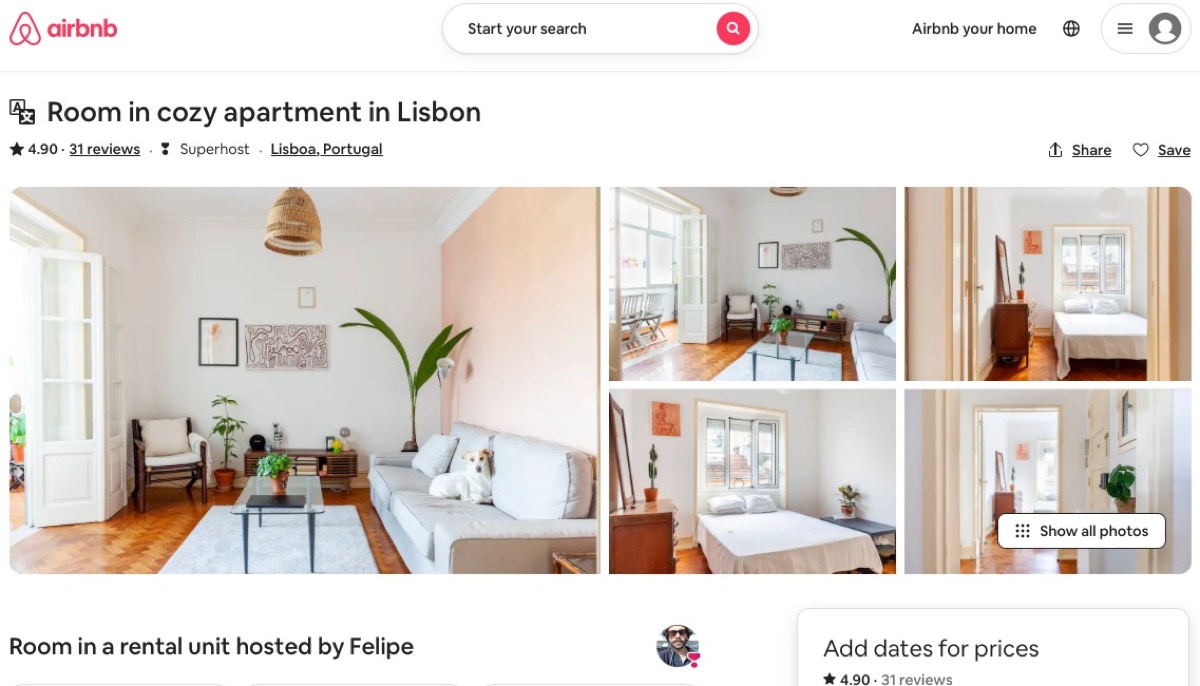Click the translation icon beside the title
The height and width of the screenshot is (686, 1200).
point(22,111)
